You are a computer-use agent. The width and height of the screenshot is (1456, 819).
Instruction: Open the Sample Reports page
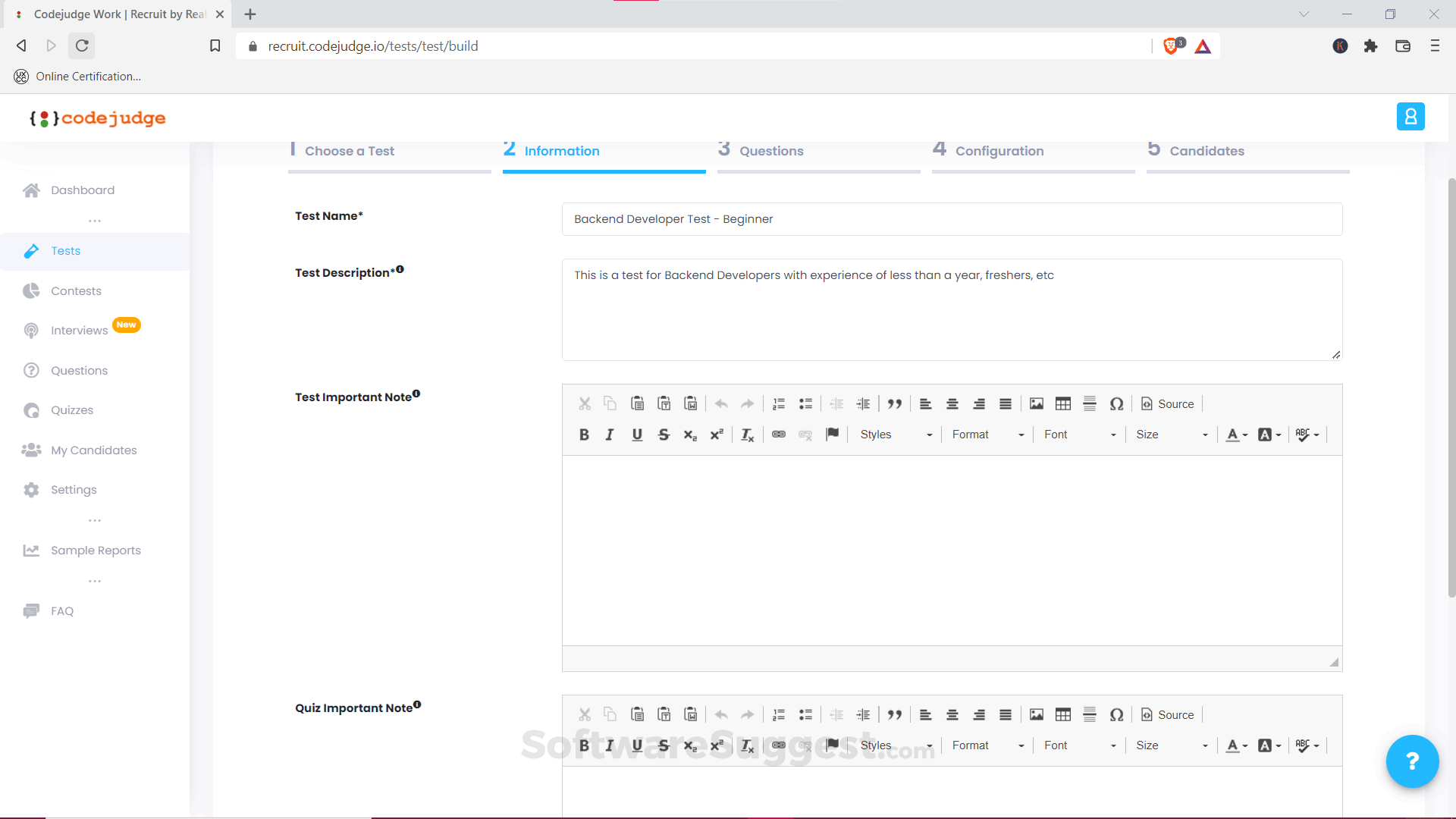coord(96,550)
